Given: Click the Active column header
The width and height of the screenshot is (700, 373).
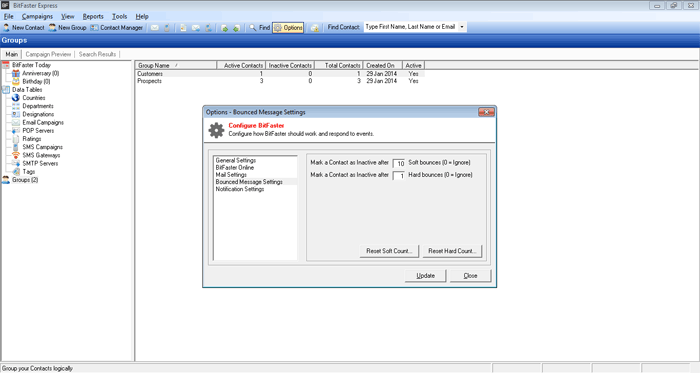Looking at the screenshot, I should 413,65.
